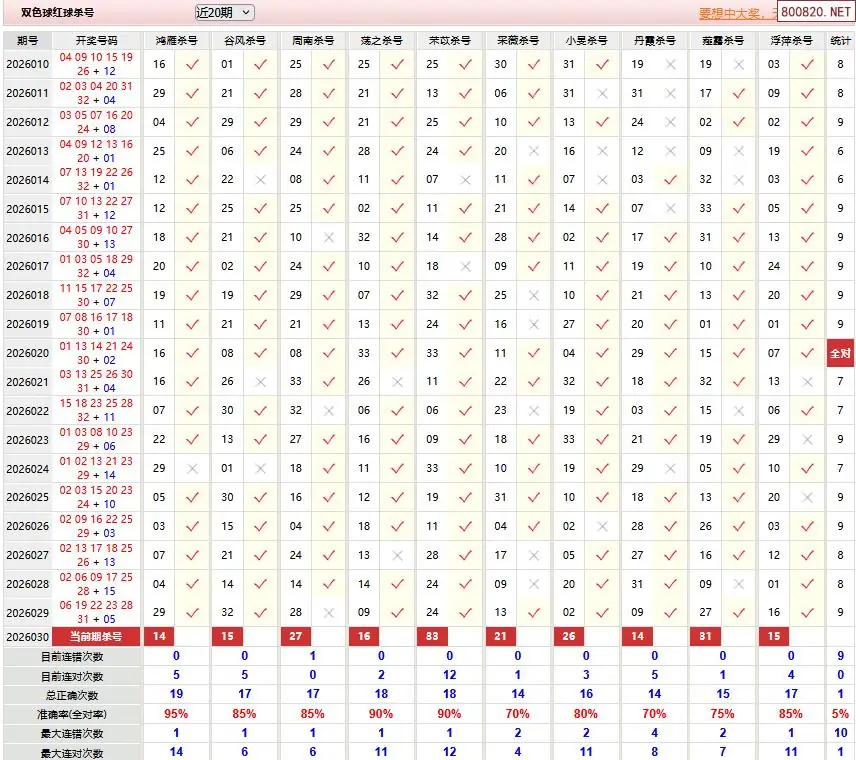
Task: Click the red 27 prediction cell for 周南杀号
Action: click(296, 637)
